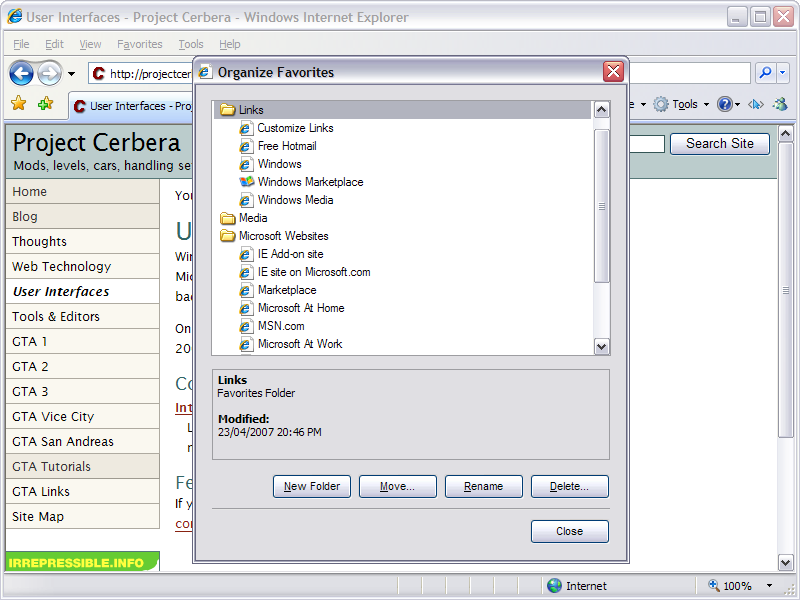800x600 pixels.
Task: Open the Favorites Center star icon
Action: coord(18,104)
